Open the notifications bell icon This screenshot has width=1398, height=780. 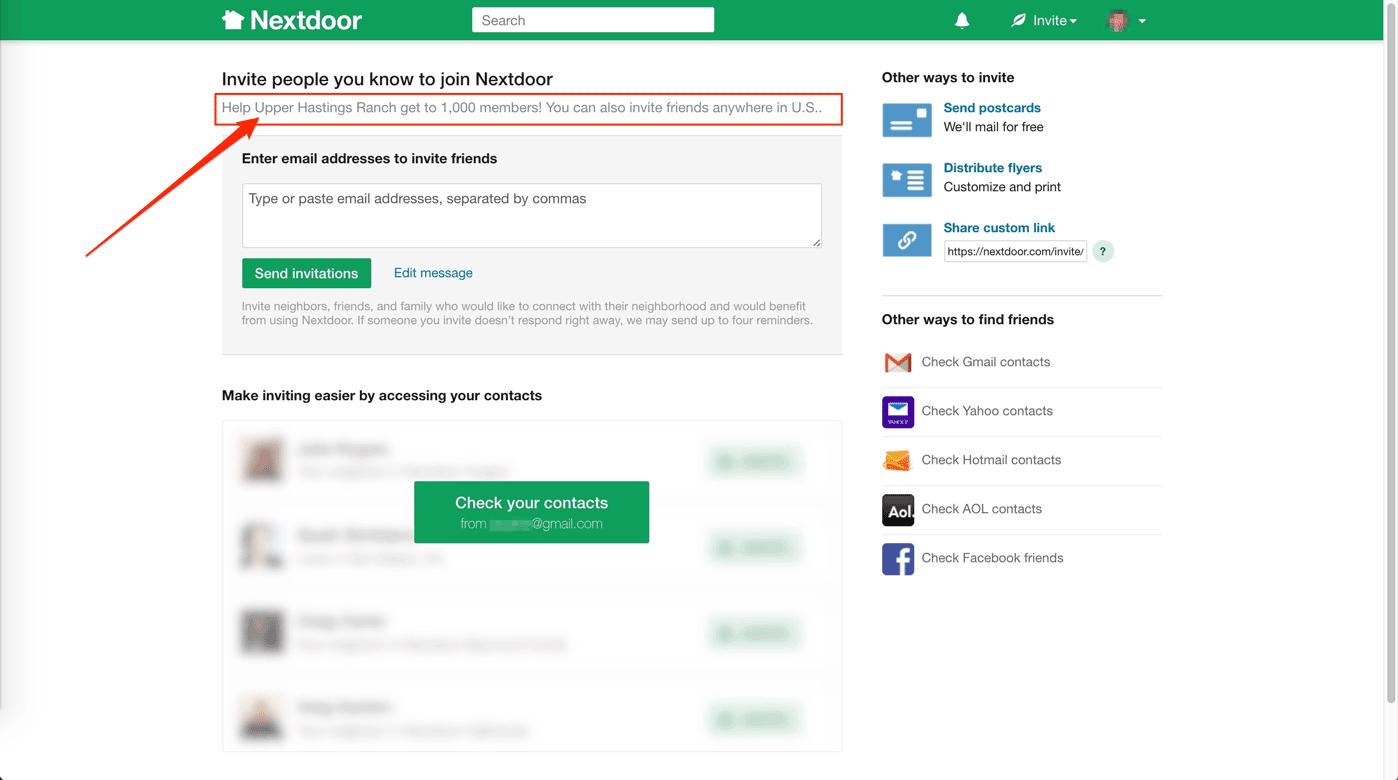[x=962, y=20]
